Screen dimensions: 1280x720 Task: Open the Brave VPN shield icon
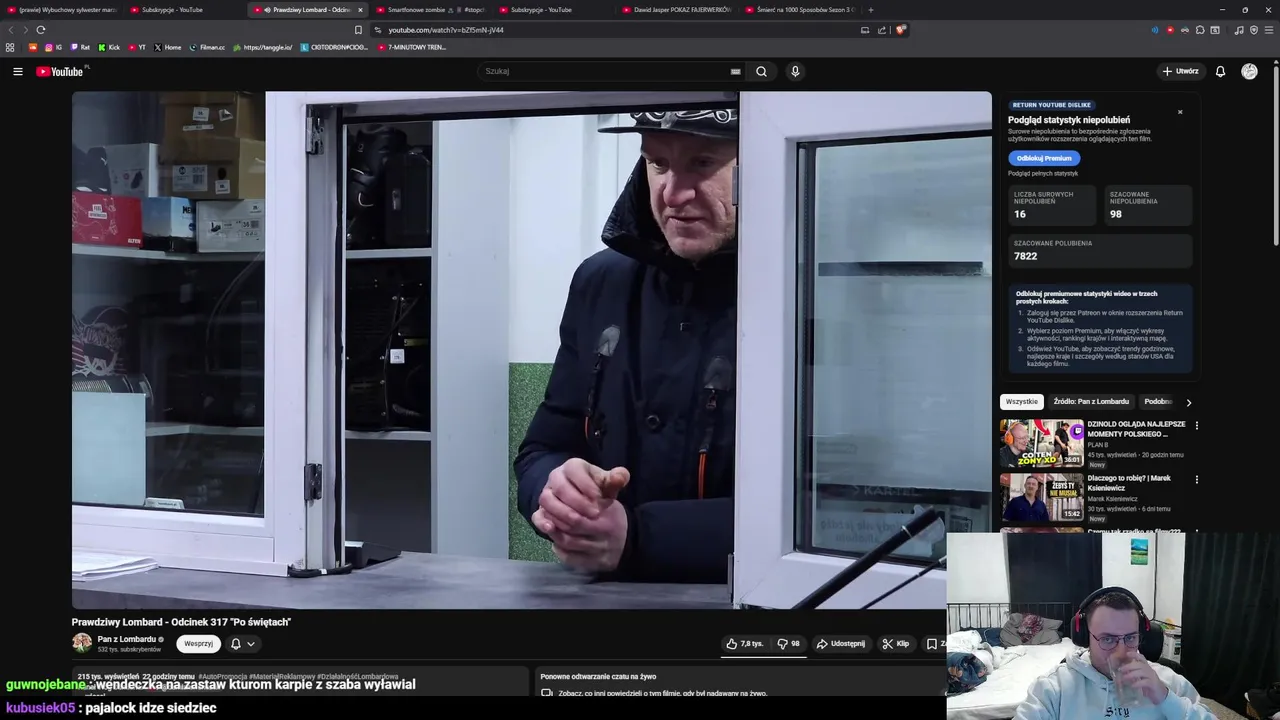click(x=1254, y=30)
